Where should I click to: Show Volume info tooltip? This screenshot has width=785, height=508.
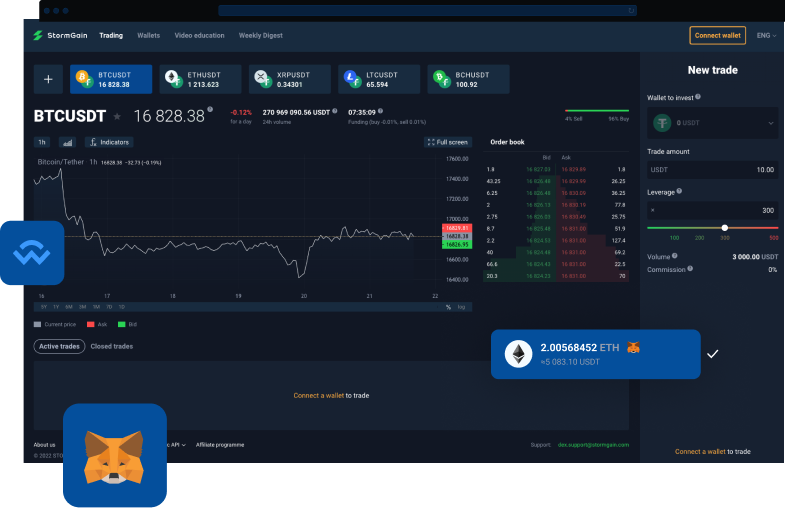[x=675, y=256]
